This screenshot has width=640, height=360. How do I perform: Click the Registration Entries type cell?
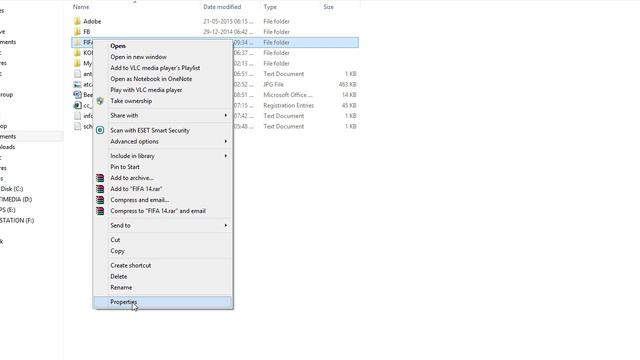289,105
